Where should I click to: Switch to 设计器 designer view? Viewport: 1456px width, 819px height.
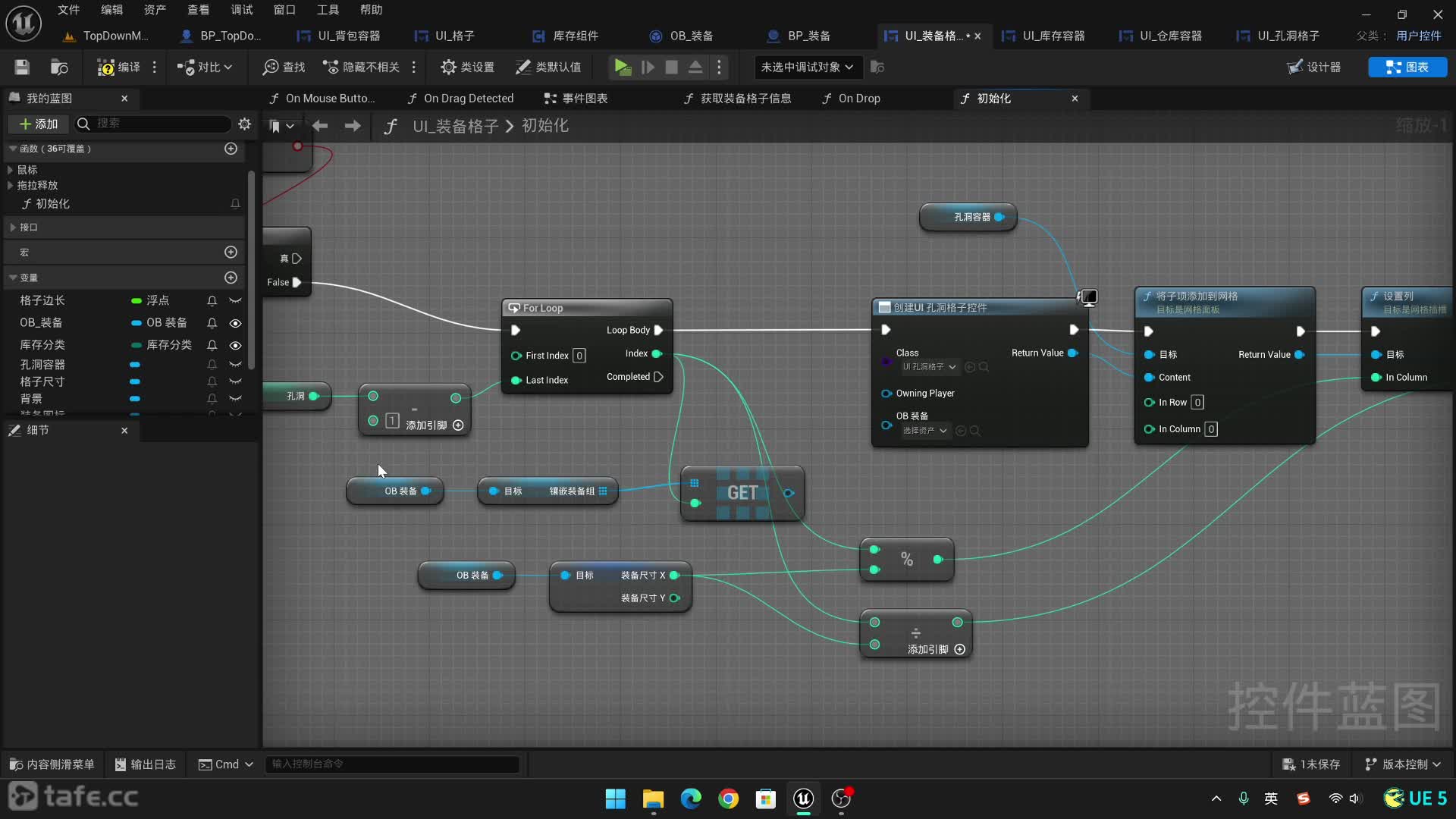pyautogui.click(x=1314, y=67)
